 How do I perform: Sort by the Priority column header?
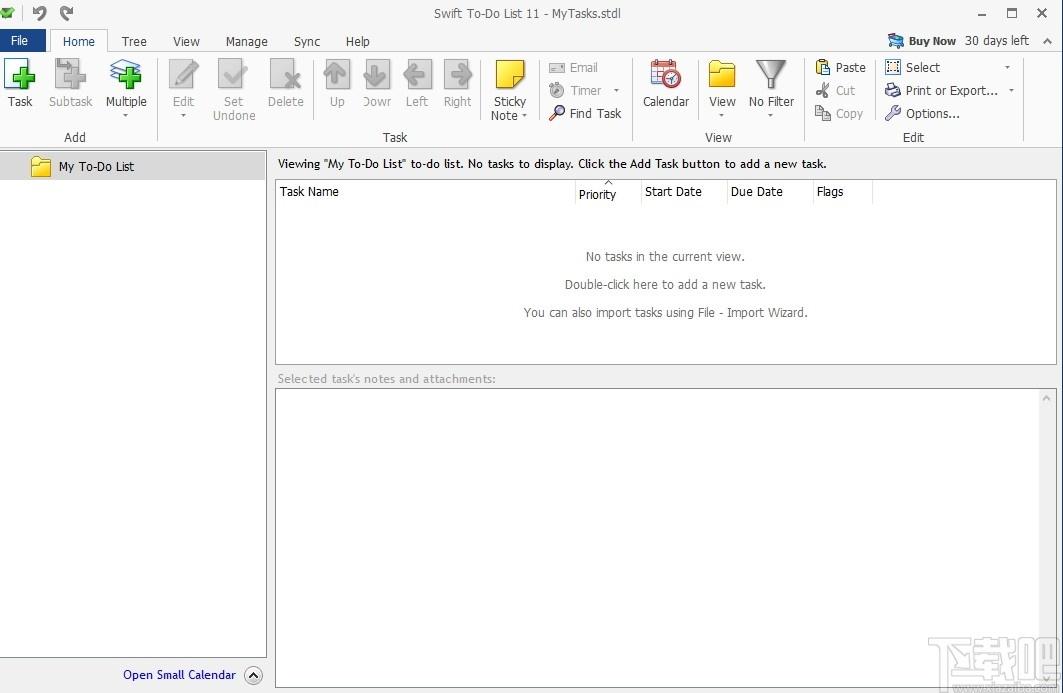[x=597, y=194]
